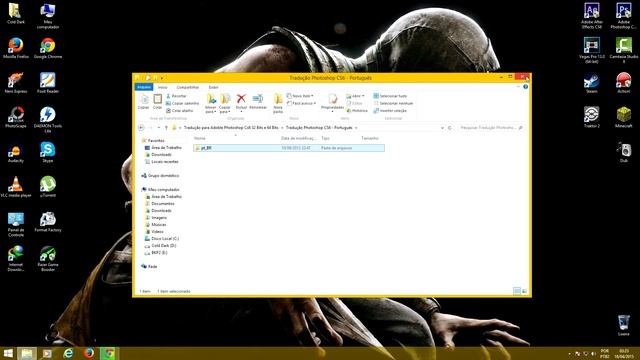
Task: Click the Explorer help question mark icon
Action: pyautogui.click(x=525, y=87)
